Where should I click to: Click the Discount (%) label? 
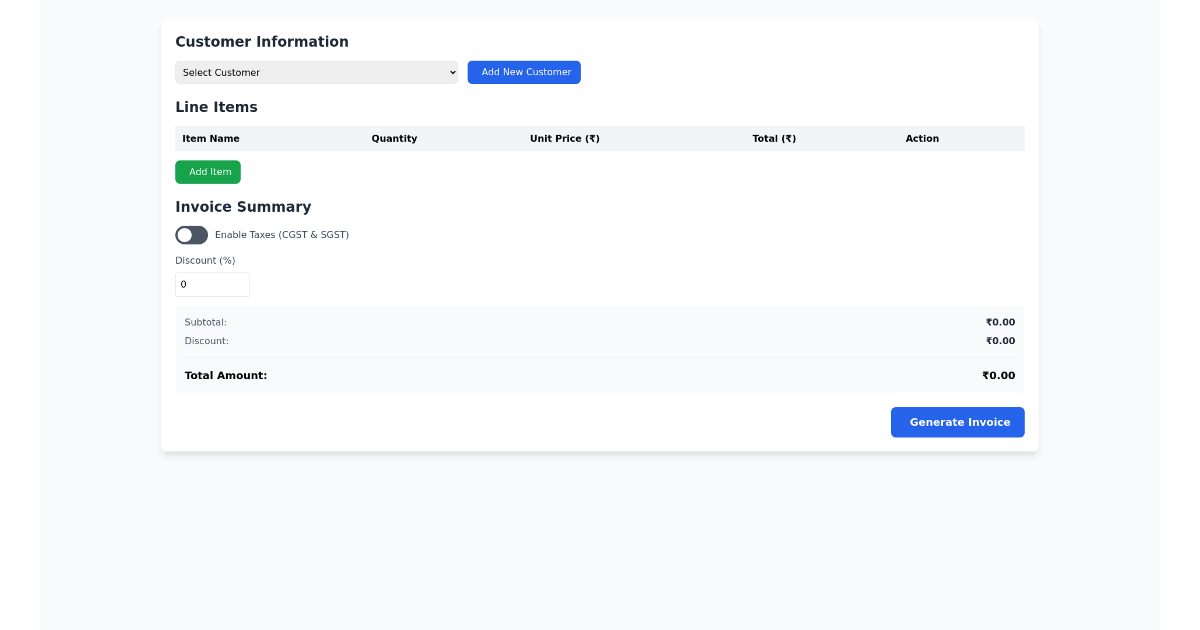click(x=205, y=260)
